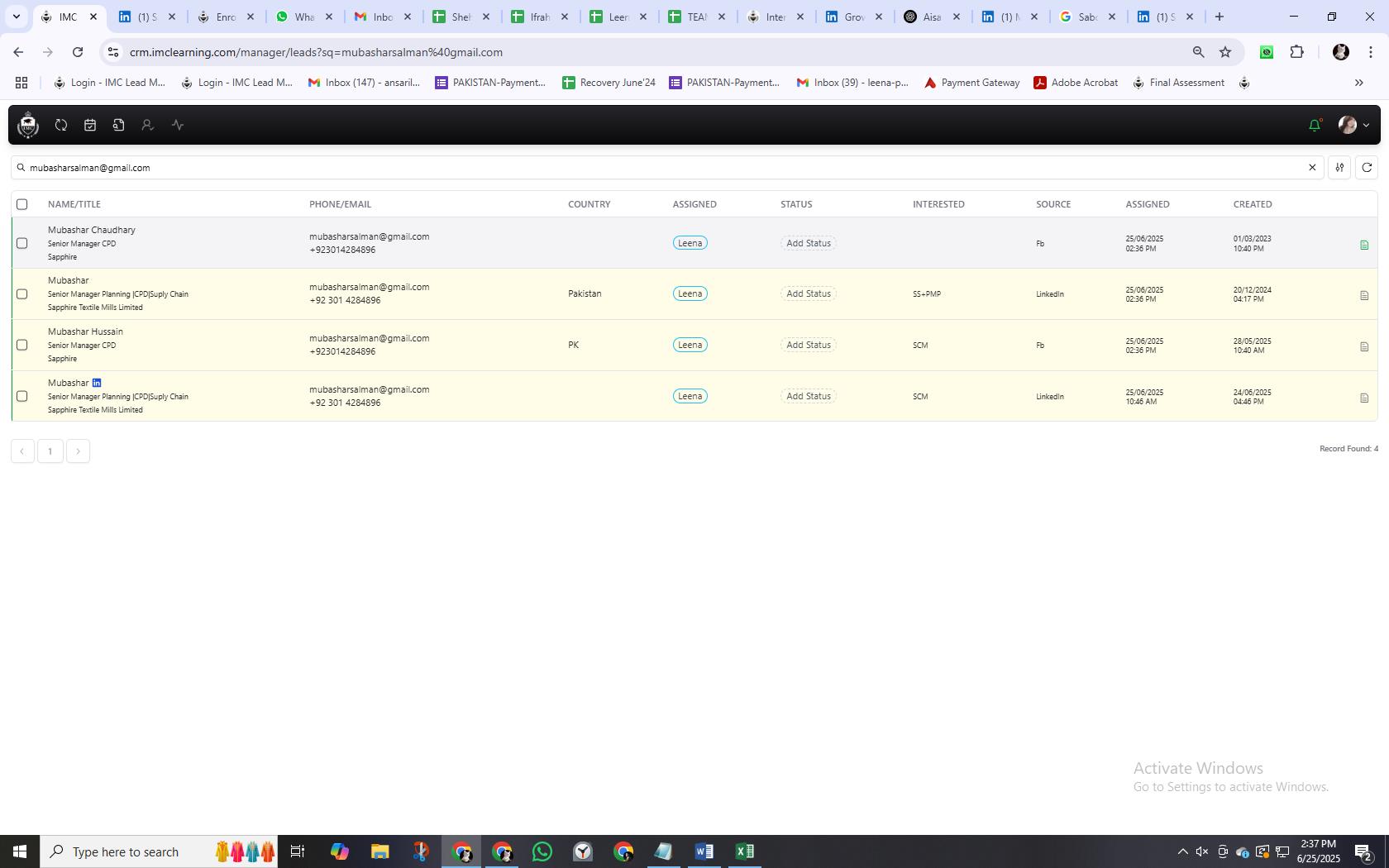This screenshot has width=1389, height=868.
Task: Open the bookmarks apps grid icon
Action: tap(21, 83)
